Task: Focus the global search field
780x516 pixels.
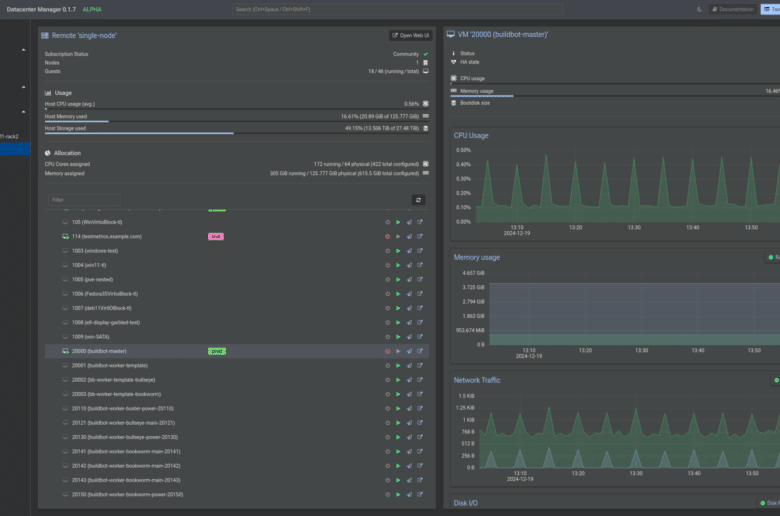Action: click(x=397, y=9)
